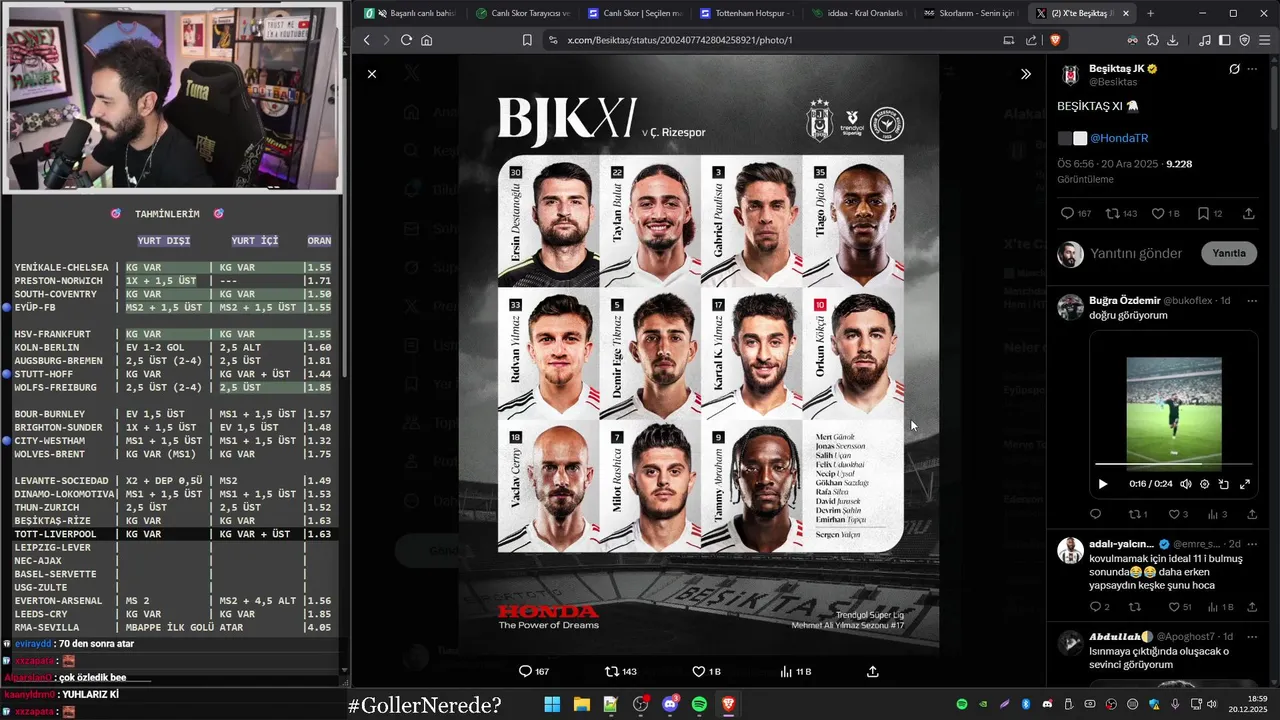
Task: Open Windows Start menu
Action: point(552,705)
